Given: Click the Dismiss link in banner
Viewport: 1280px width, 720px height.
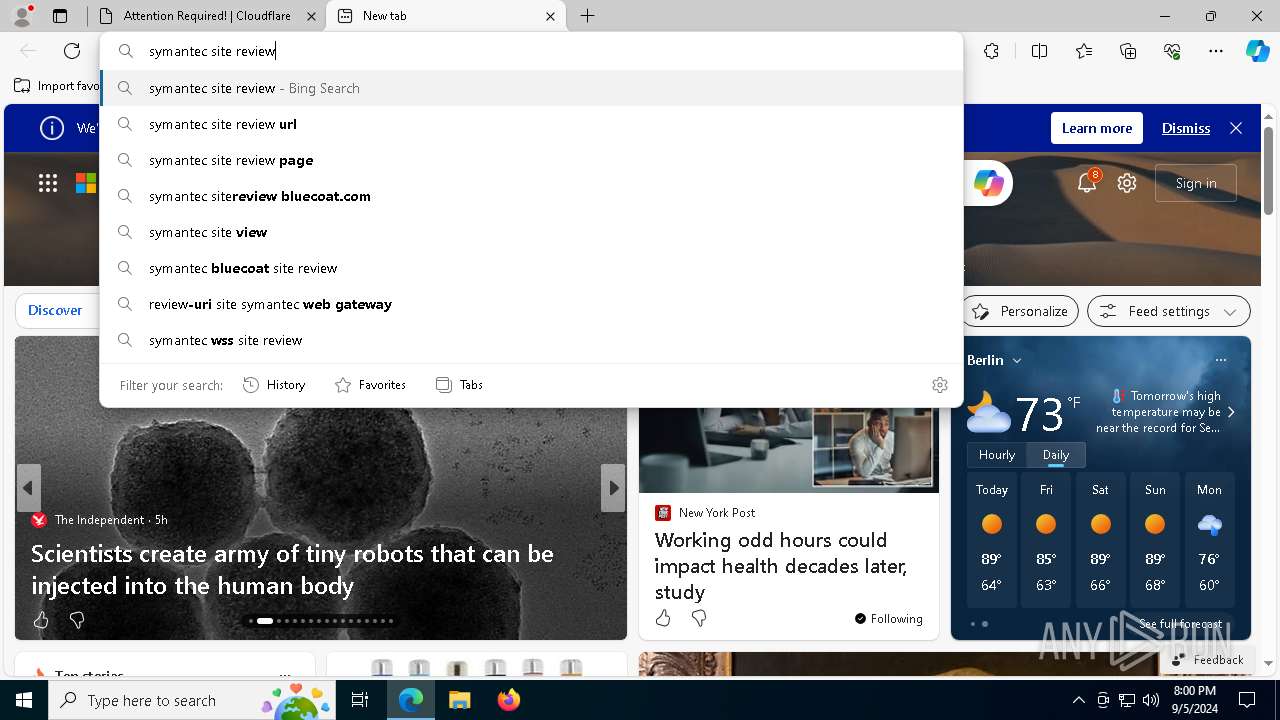Looking at the screenshot, I should pyautogui.click(x=1186, y=128).
